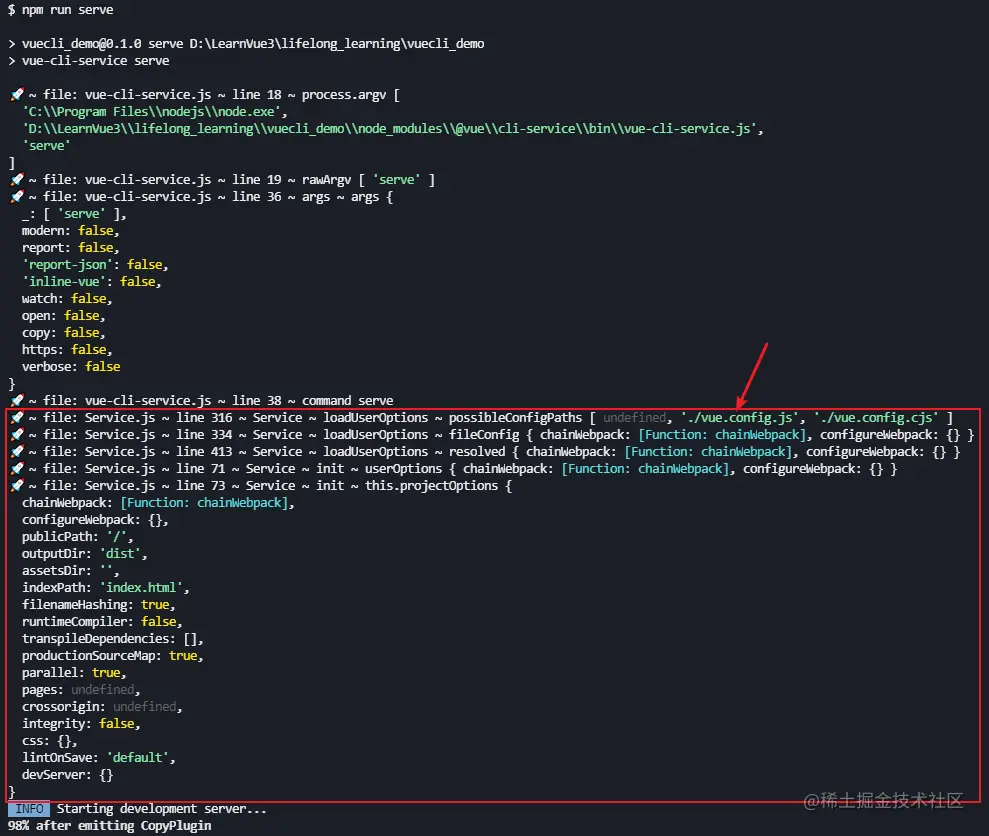Screen dimensions: 989x836
Task: Click 'Starting development server...' message
Action: [x=162, y=809]
